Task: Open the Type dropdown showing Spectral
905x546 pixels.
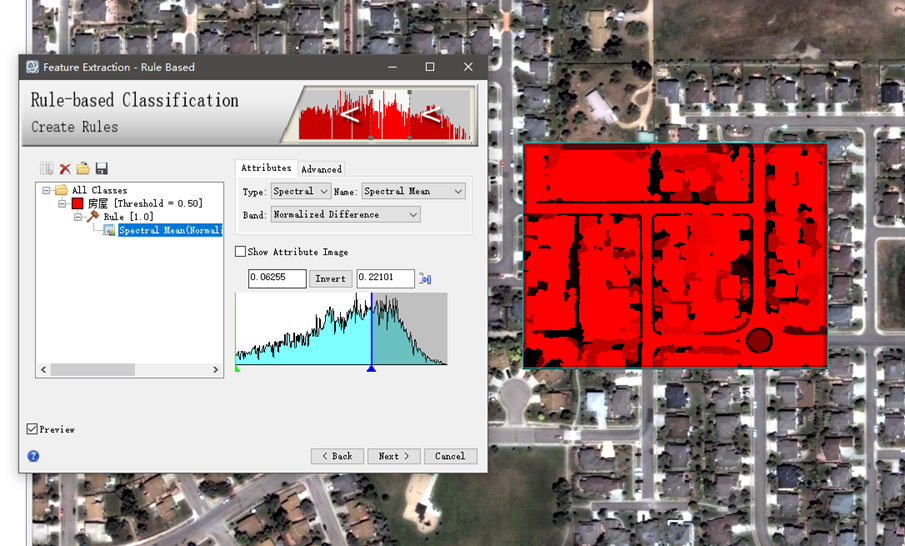Action: 300,191
